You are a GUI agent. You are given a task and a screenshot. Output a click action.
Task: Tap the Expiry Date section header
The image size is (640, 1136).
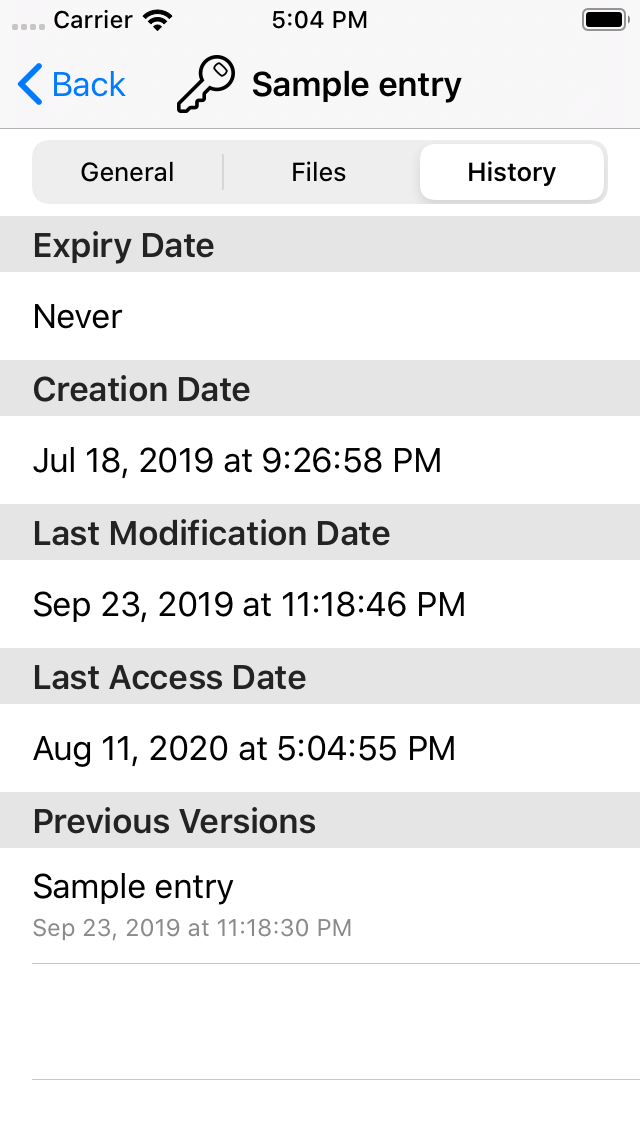(x=123, y=245)
